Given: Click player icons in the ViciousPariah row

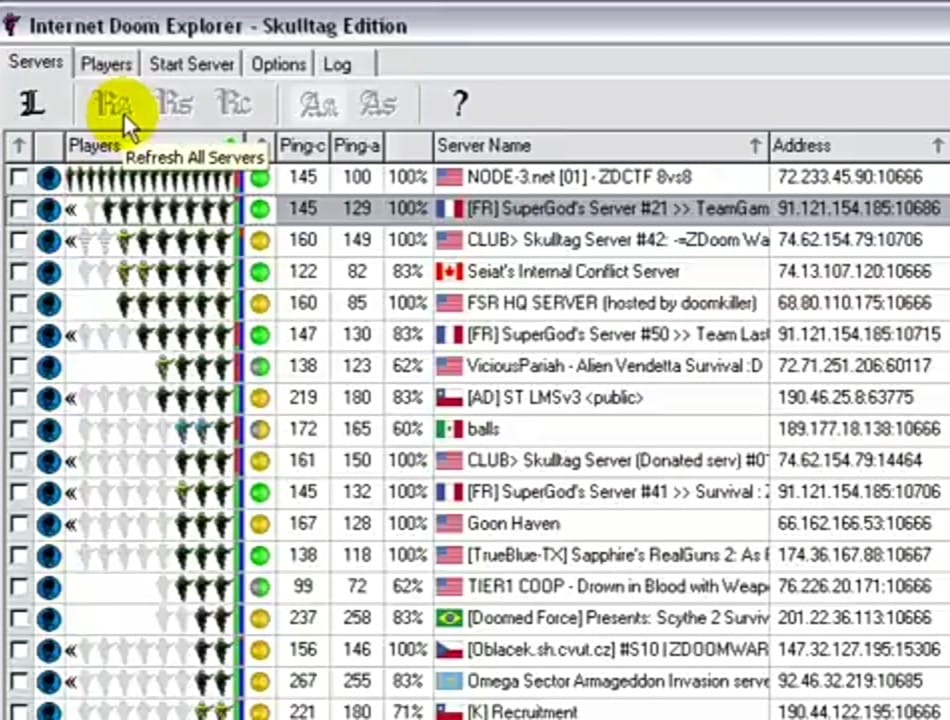Looking at the screenshot, I should coord(194,367).
